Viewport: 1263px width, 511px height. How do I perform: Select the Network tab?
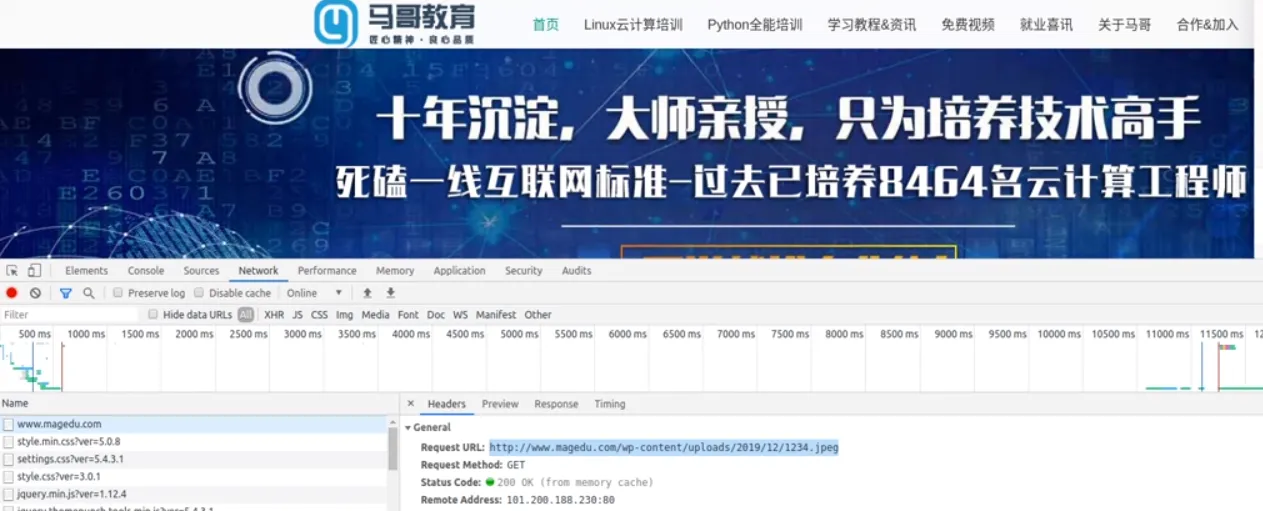[258, 271]
